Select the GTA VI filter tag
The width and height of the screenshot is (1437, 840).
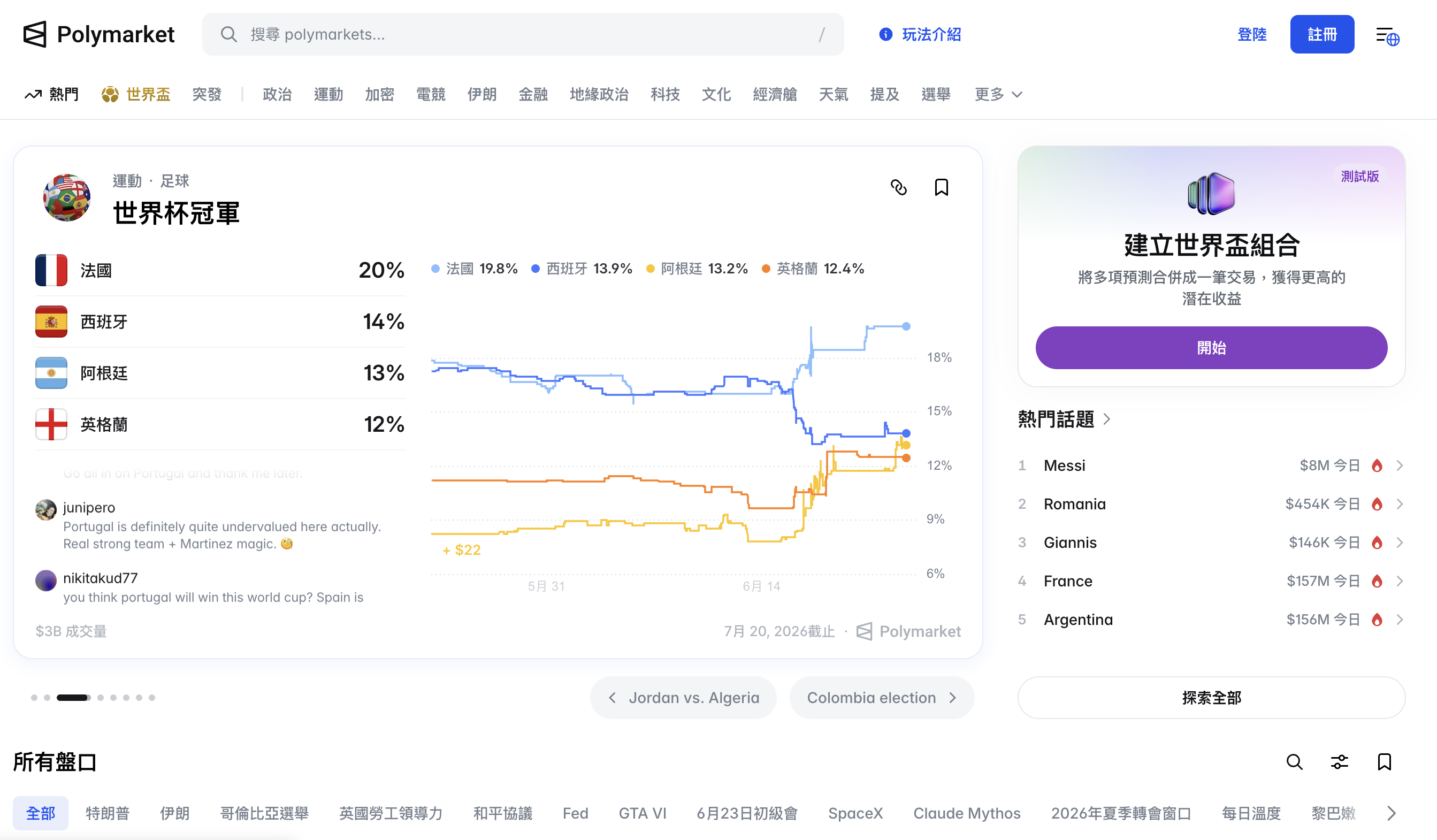point(642,813)
